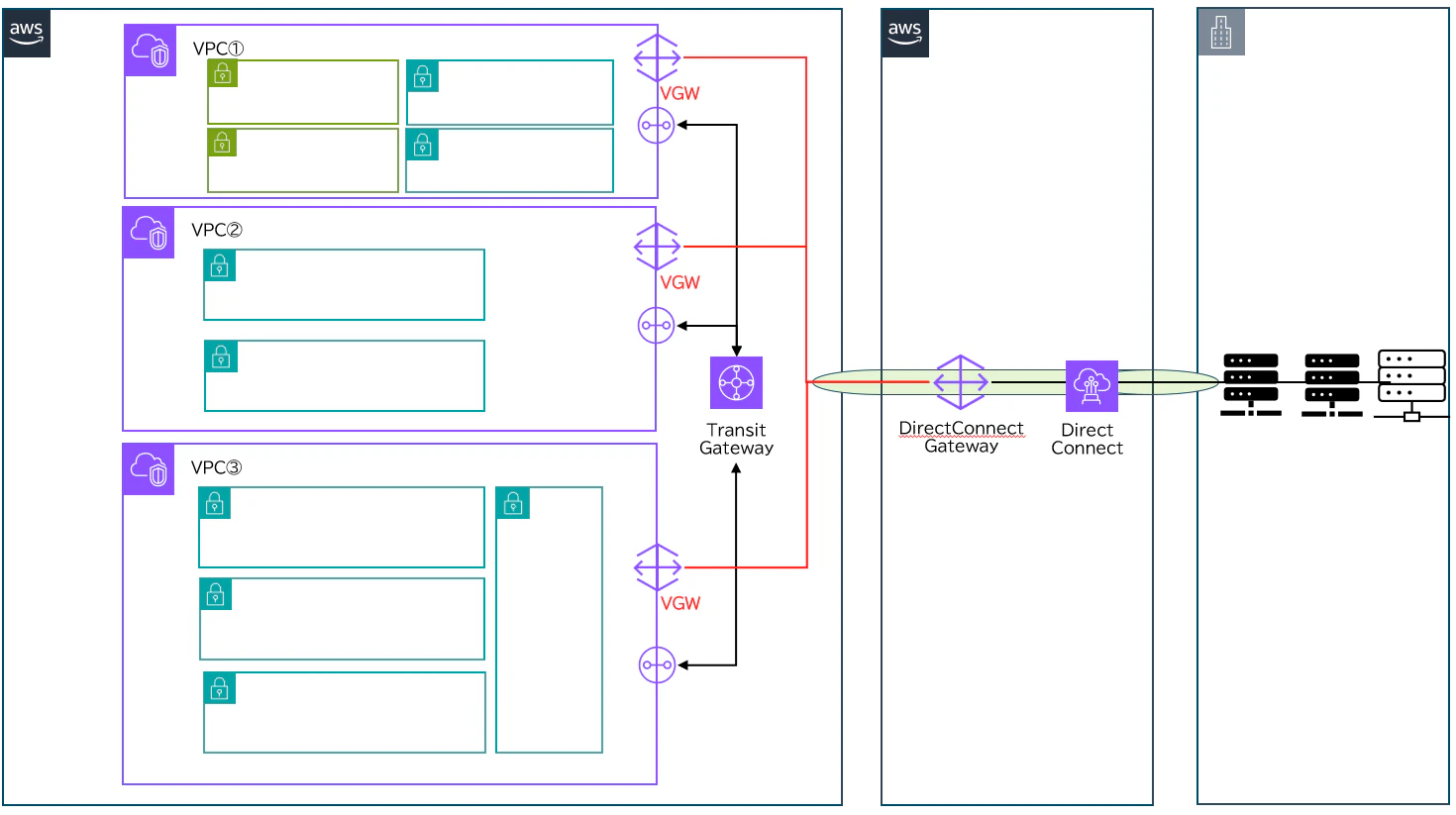Select the purple Direct Connect icon
Screen dimensions: 1456x815
click(1092, 386)
